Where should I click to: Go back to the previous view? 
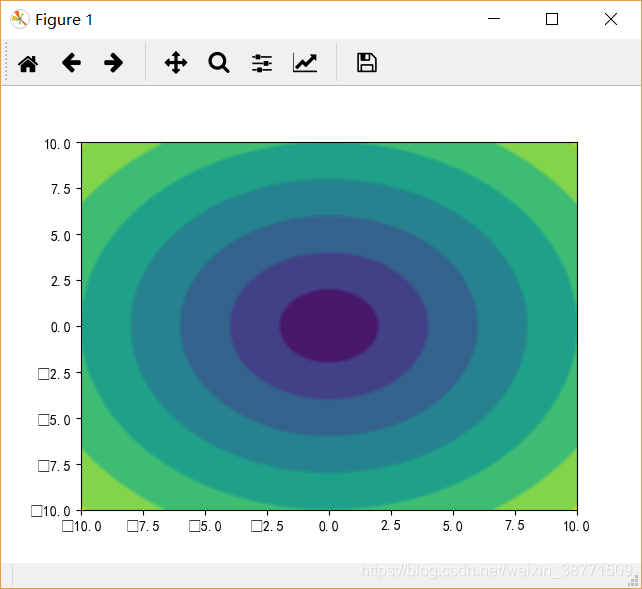click(71, 63)
